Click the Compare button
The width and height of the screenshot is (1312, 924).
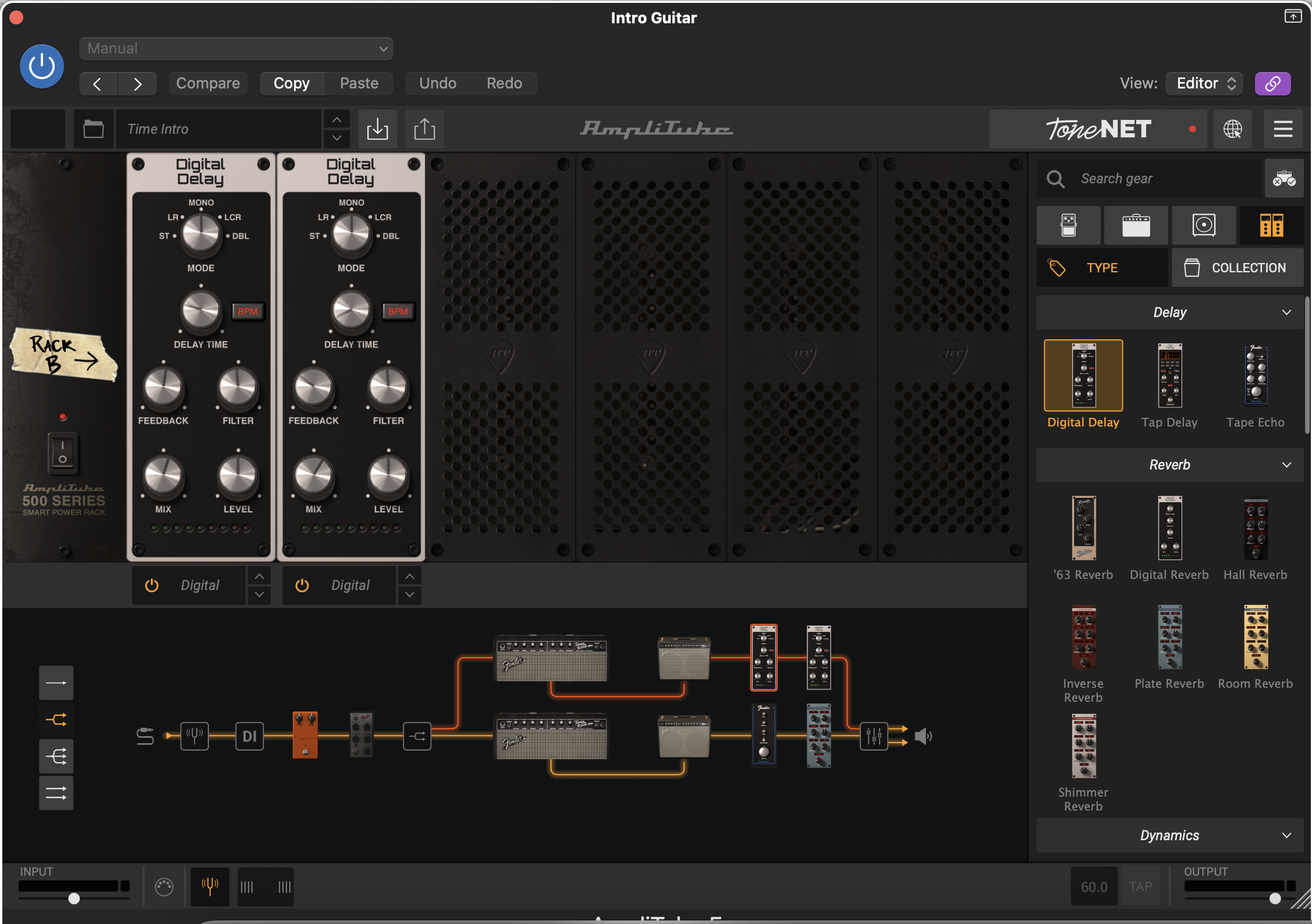[x=208, y=84]
